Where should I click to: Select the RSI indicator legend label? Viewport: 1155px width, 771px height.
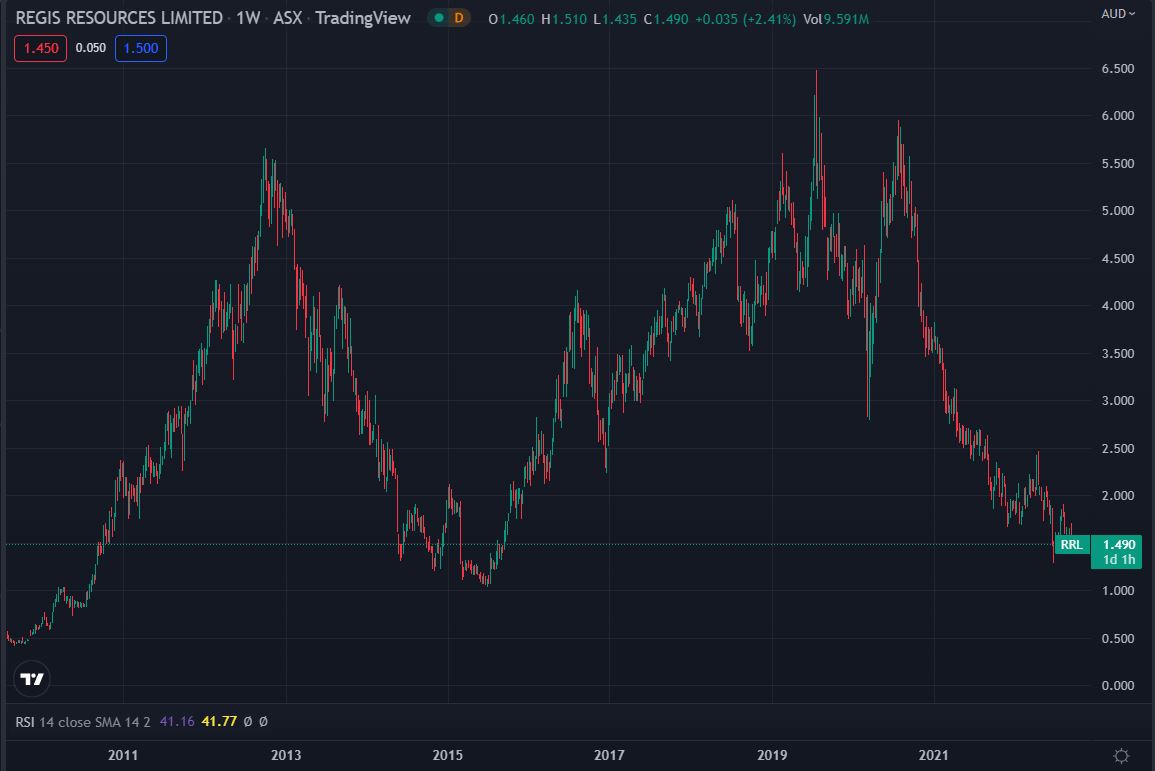coord(25,722)
